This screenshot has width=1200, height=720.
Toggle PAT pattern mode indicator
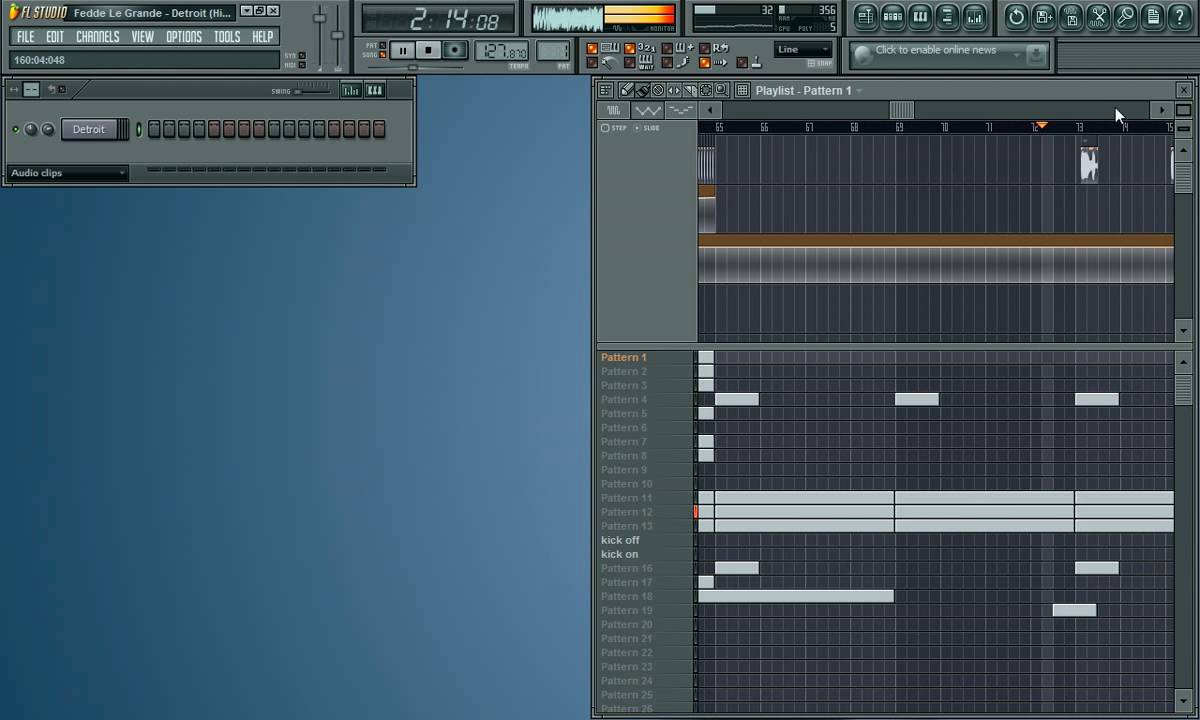point(381,45)
